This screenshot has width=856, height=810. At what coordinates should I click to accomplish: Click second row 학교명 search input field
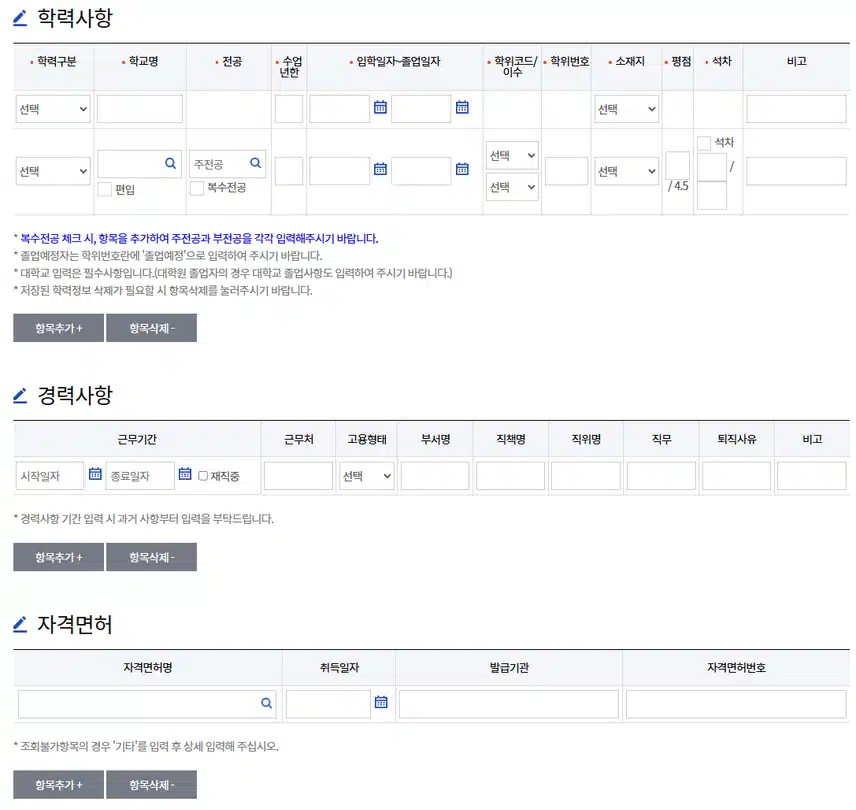coord(139,164)
